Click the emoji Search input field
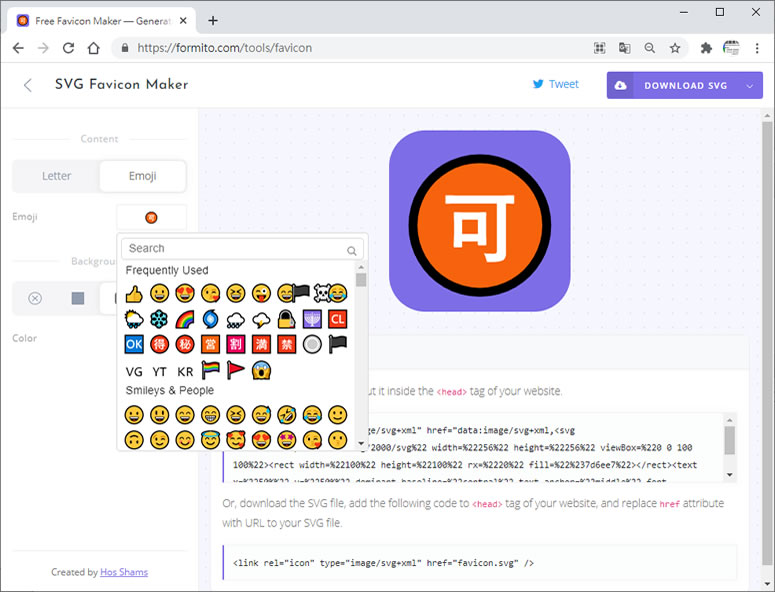 tap(235, 248)
